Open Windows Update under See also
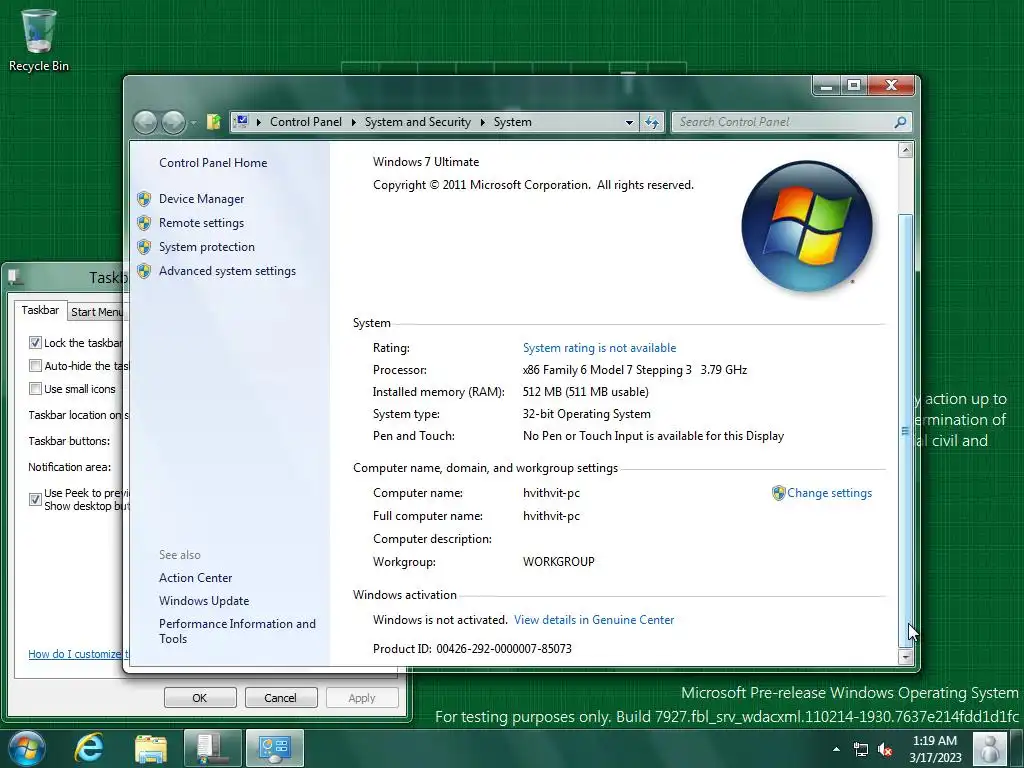1024x768 pixels. [x=204, y=601]
